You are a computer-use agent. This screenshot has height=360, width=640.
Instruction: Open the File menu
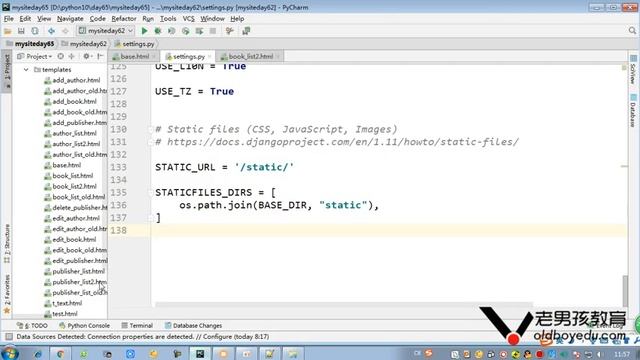(x=9, y=19)
